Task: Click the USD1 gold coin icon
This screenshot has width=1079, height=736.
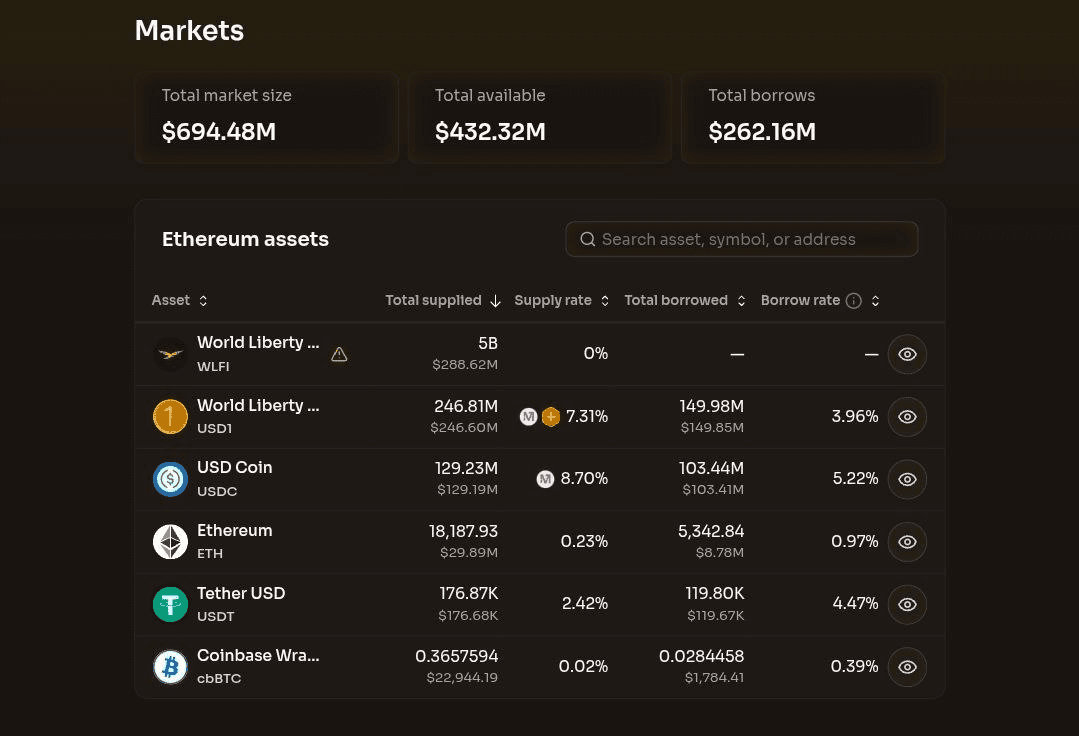Action: 170,417
